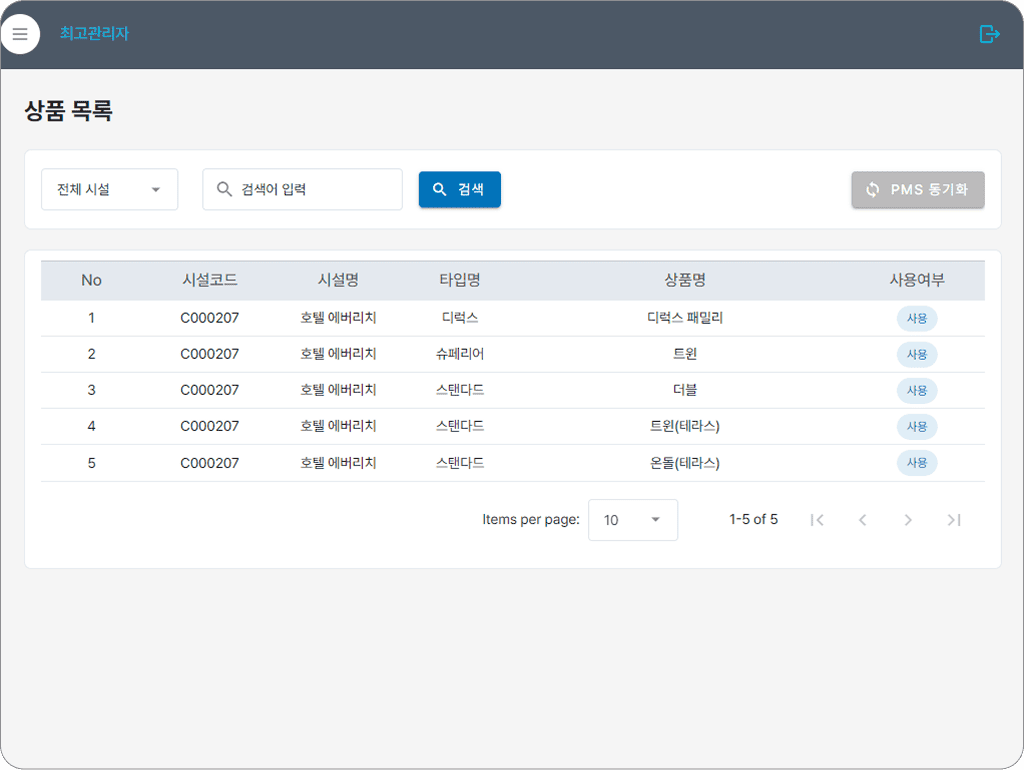Click the 상품명 column header
The width and height of the screenshot is (1024, 770).
tap(685, 280)
